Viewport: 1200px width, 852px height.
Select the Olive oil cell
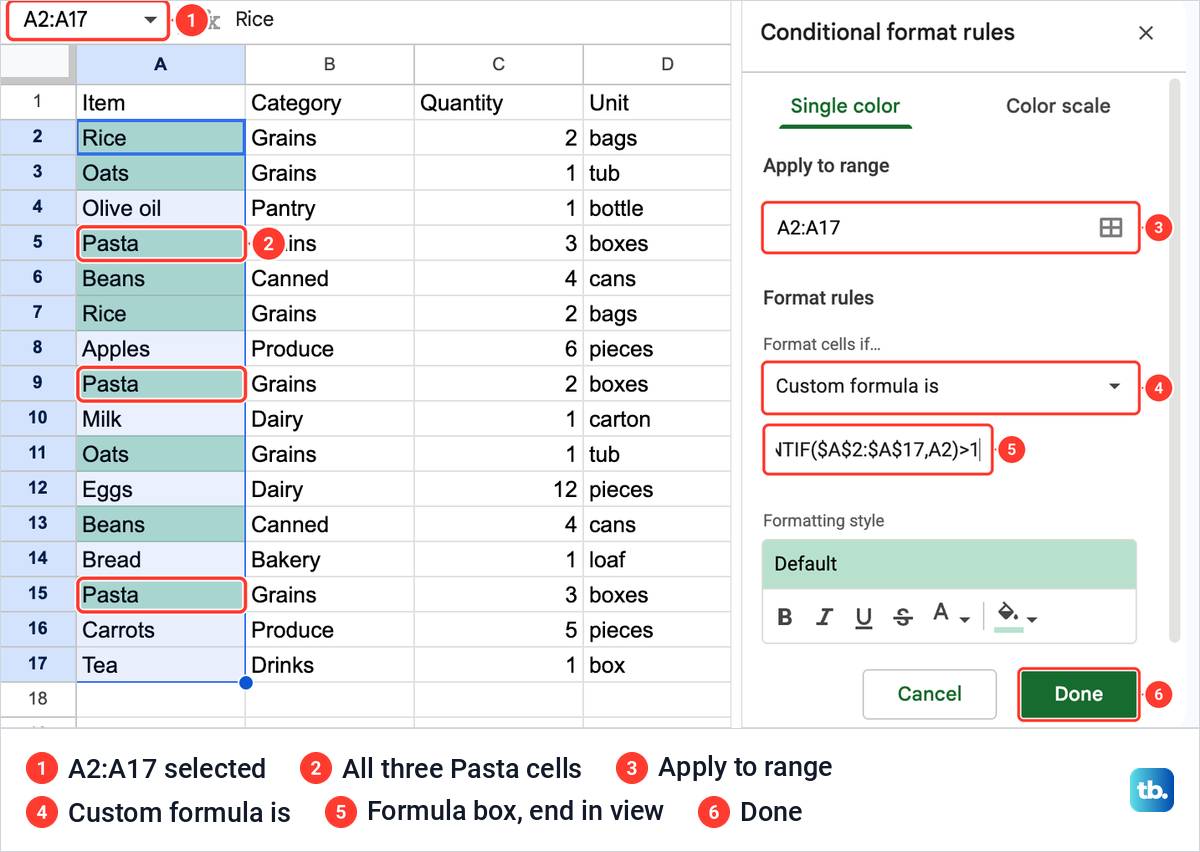pyautogui.click(x=160, y=208)
